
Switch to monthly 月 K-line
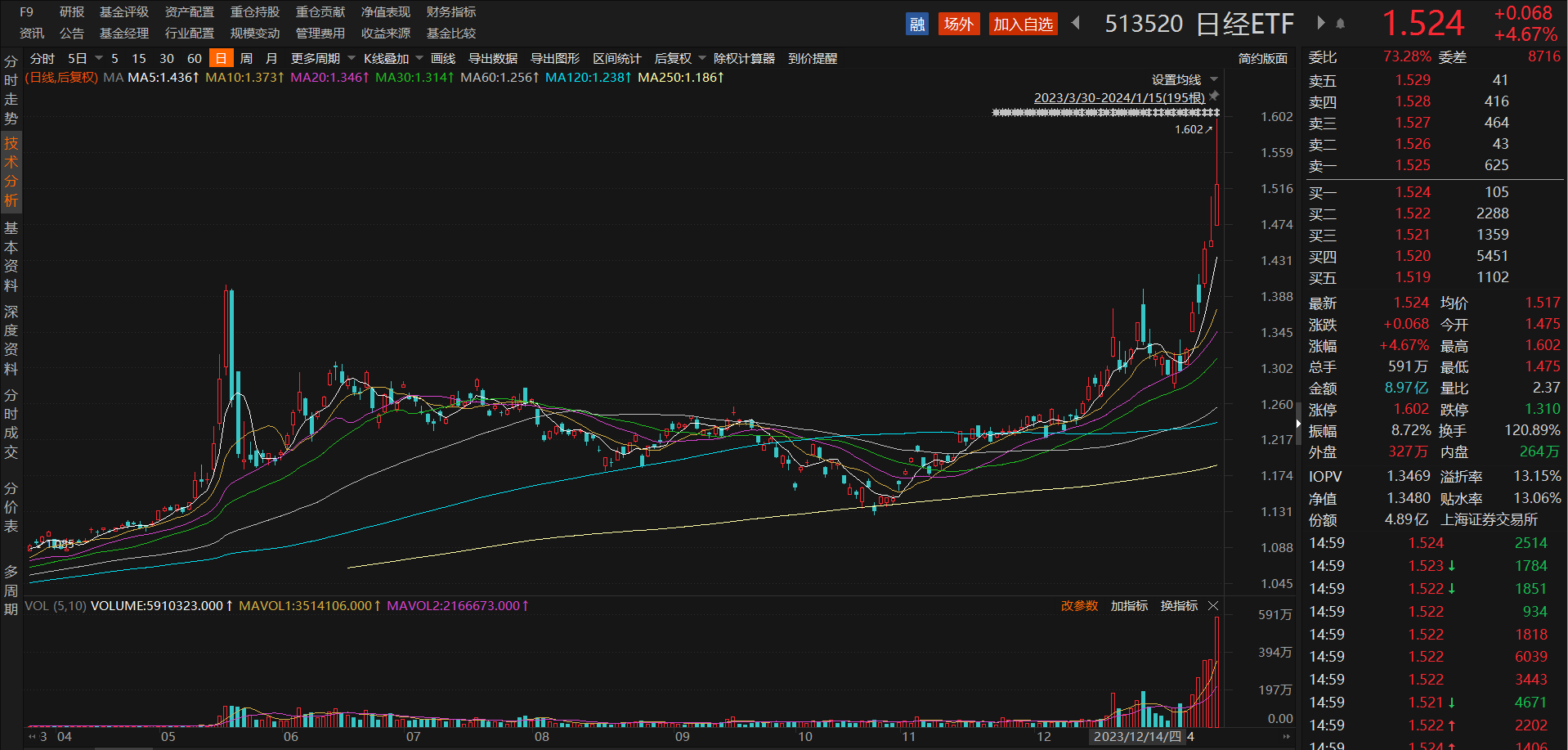(271, 59)
